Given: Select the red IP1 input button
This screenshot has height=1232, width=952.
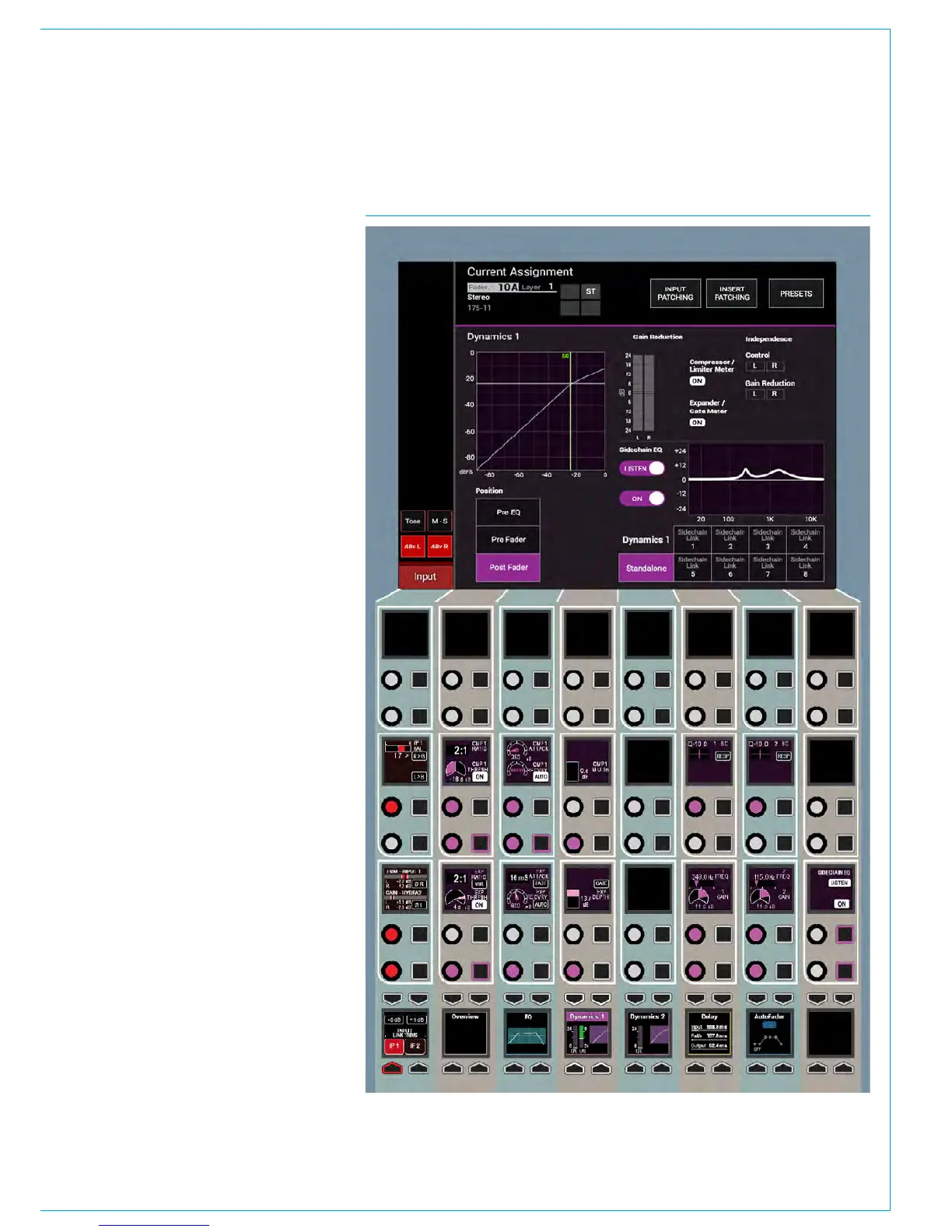Looking at the screenshot, I should (x=394, y=1046).
